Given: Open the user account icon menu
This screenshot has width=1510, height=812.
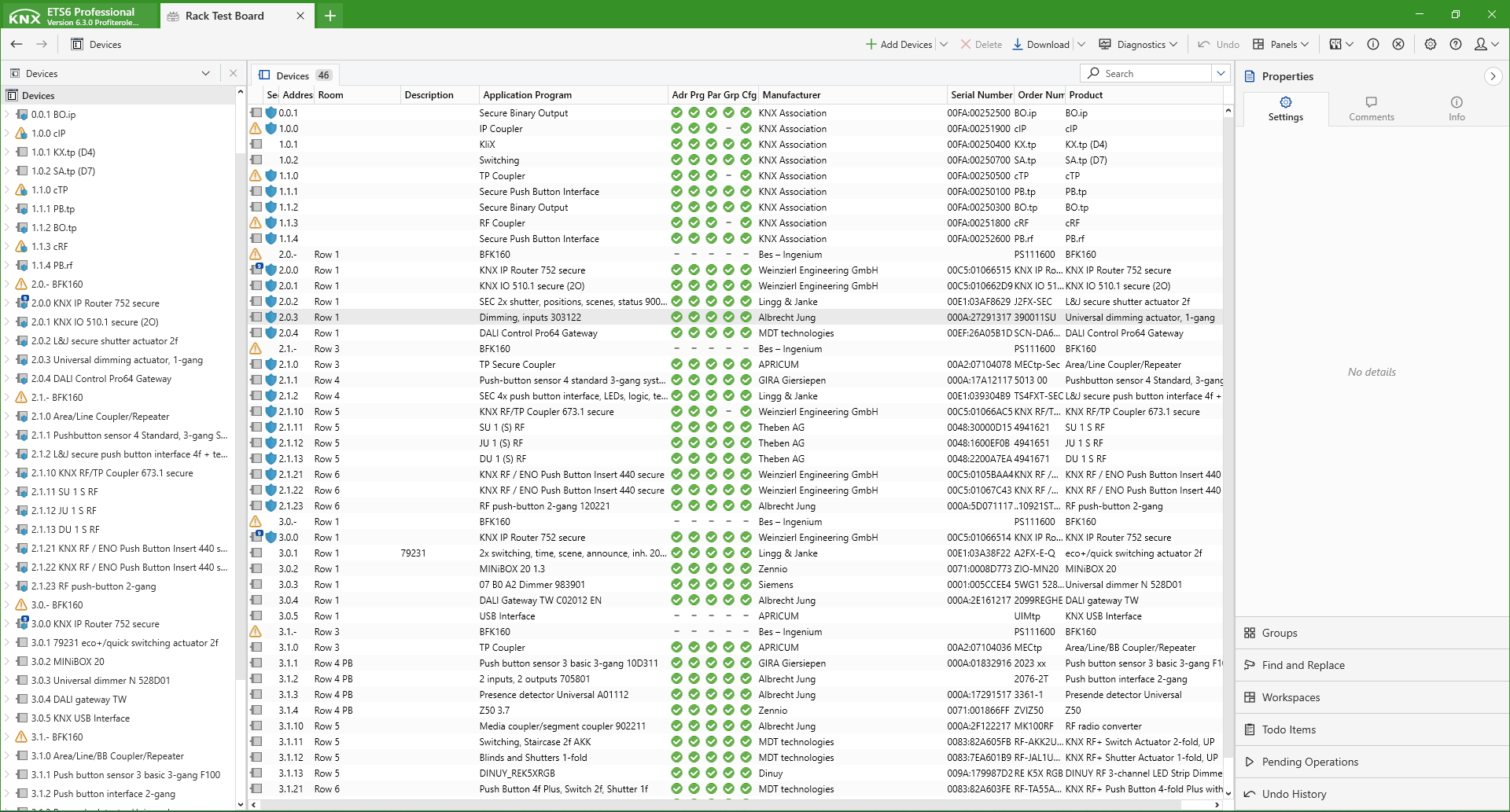Looking at the screenshot, I should click(x=1486, y=44).
